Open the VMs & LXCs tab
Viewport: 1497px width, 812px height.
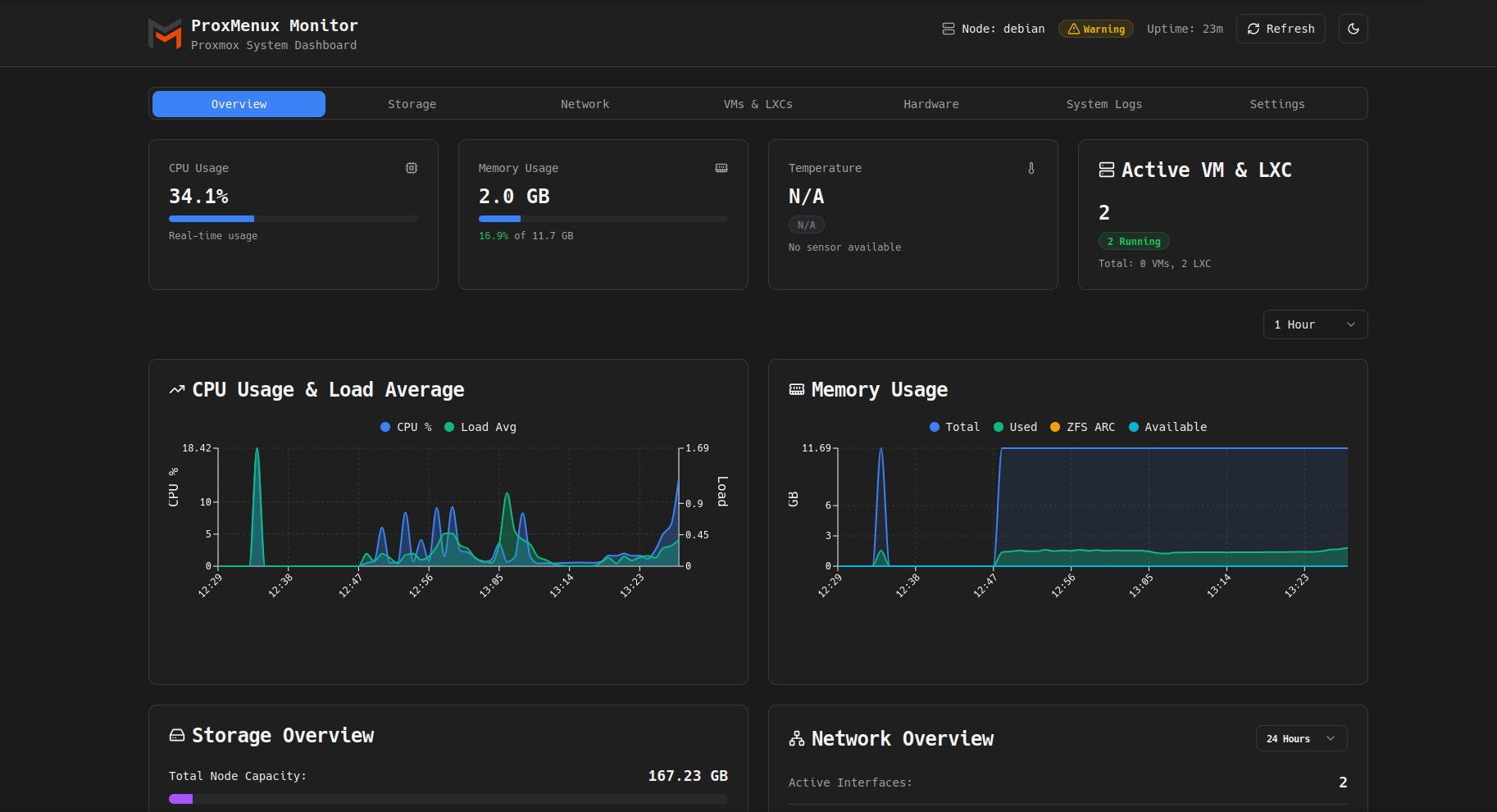[x=758, y=104]
